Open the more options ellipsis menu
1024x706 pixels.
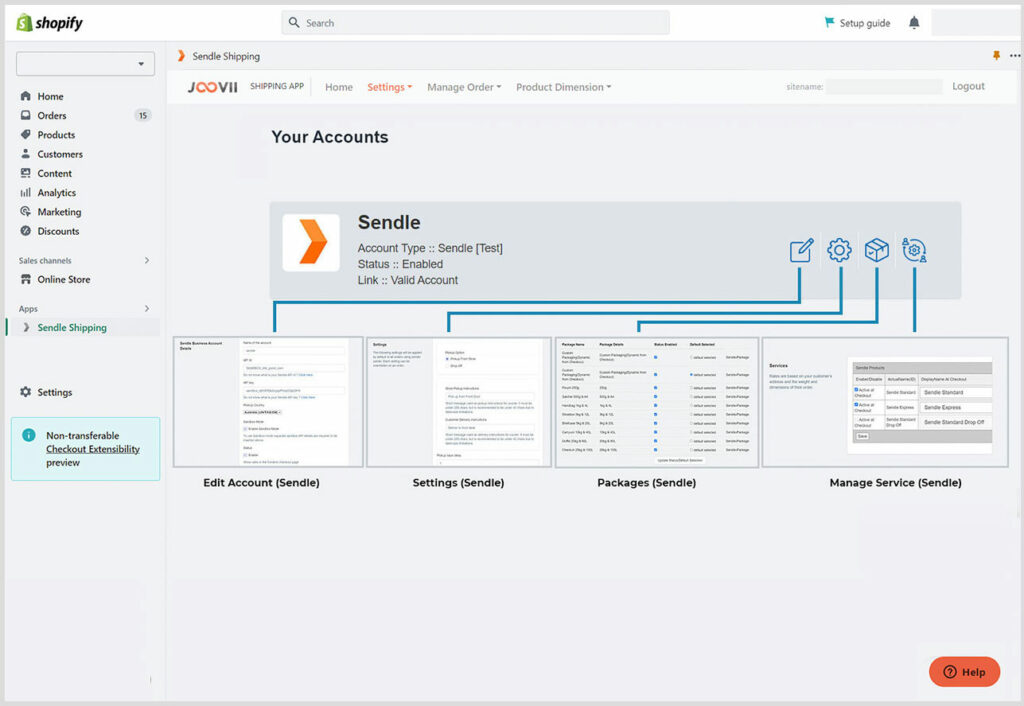click(1015, 56)
